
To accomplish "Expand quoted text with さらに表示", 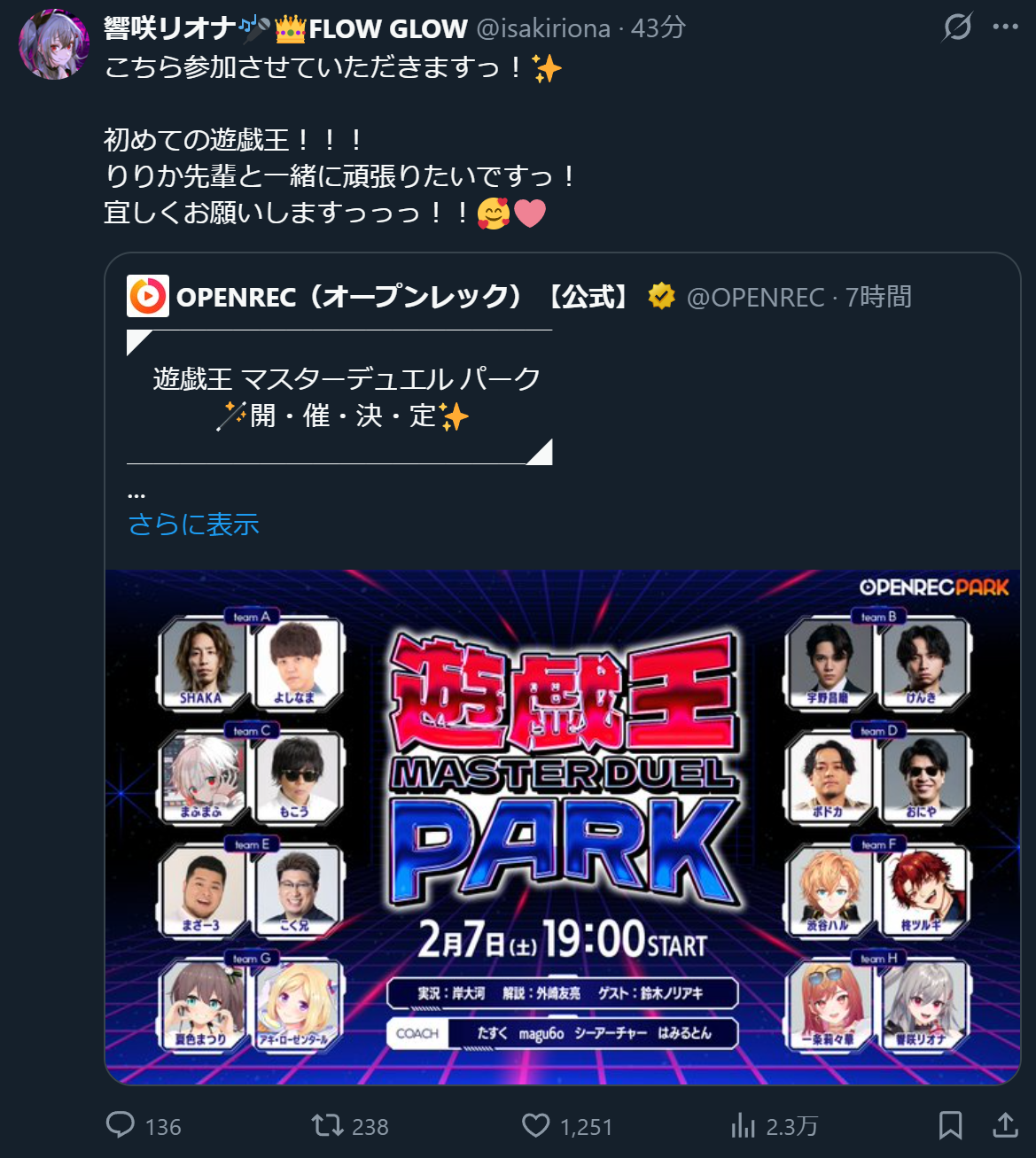I will [x=193, y=524].
